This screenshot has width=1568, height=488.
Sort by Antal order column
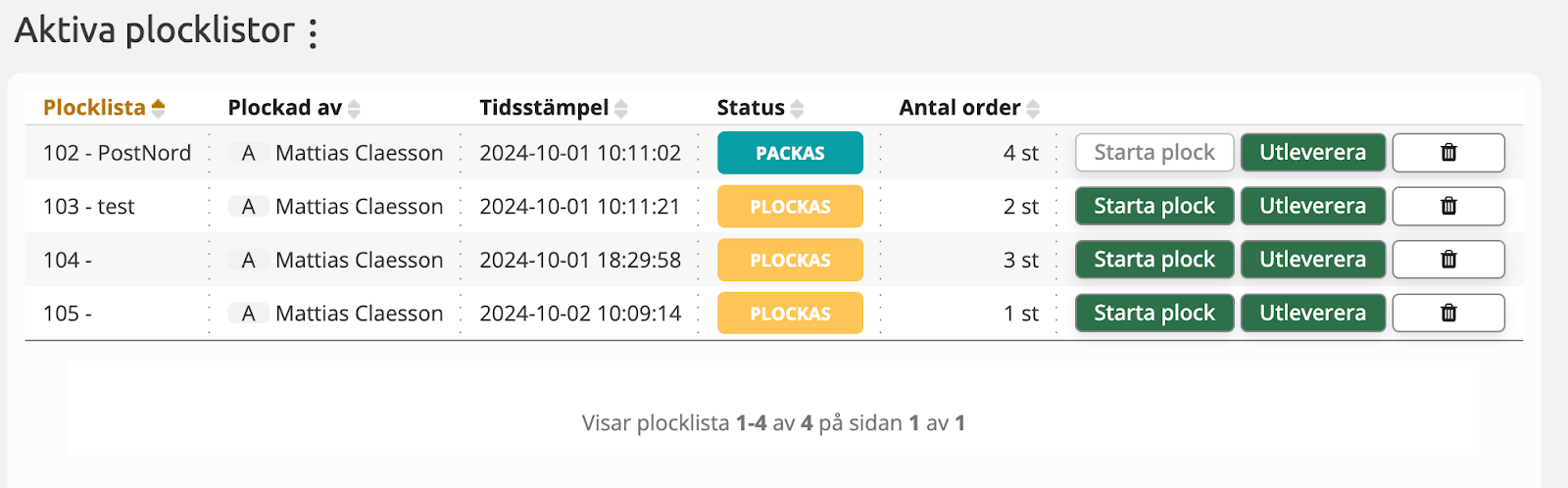[1033, 108]
